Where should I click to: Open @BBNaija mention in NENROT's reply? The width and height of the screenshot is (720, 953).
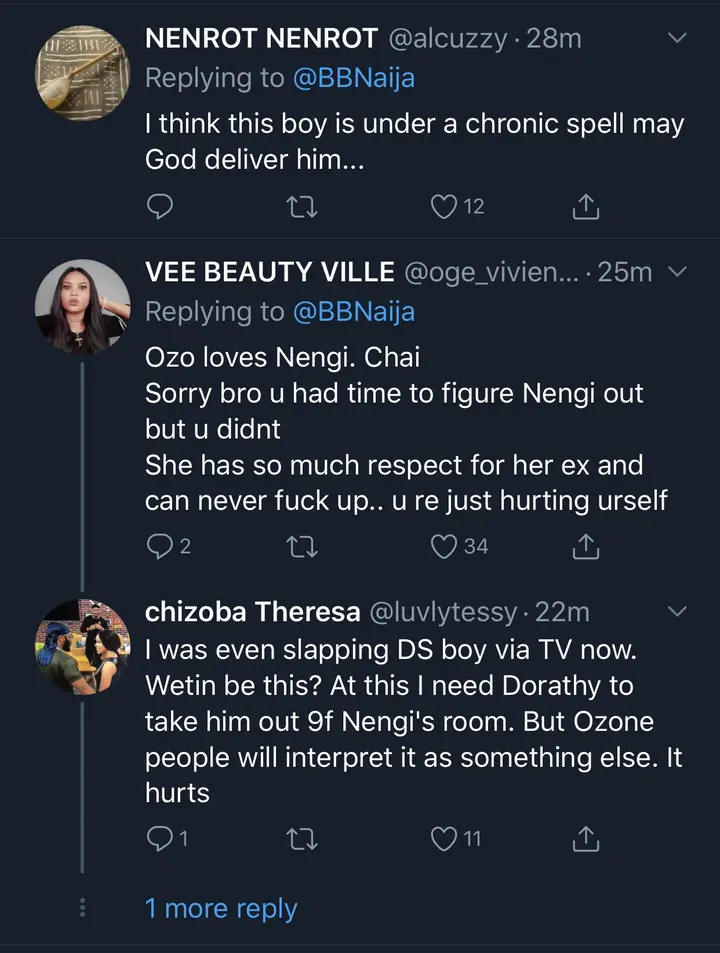(353, 79)
